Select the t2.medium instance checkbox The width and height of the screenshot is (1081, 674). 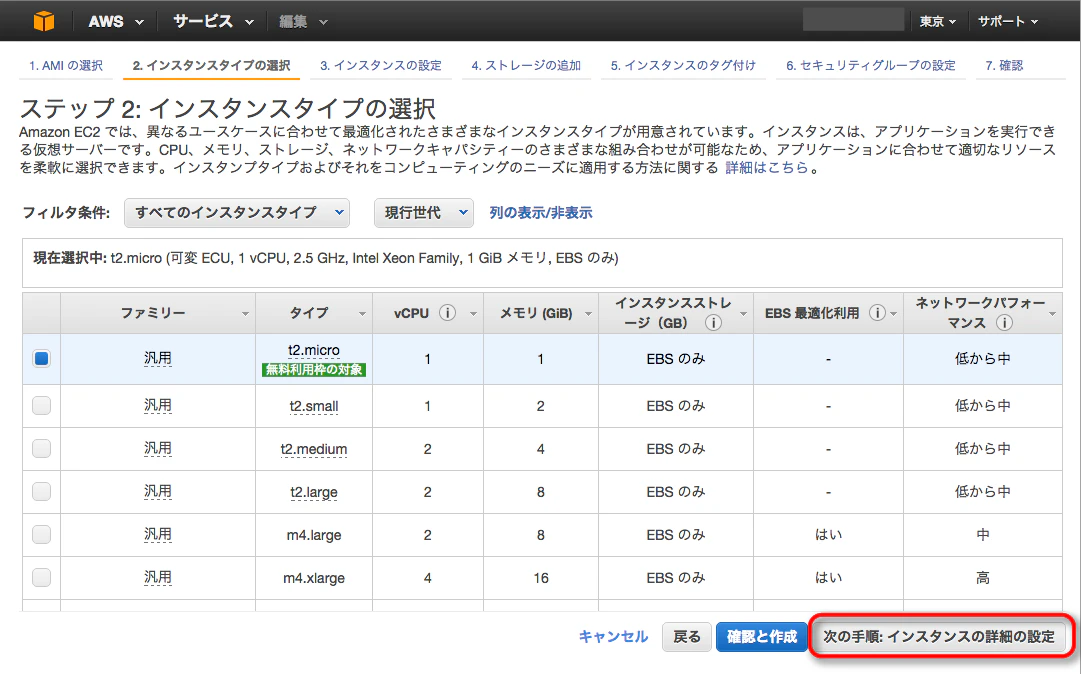(x=41, y=449)
